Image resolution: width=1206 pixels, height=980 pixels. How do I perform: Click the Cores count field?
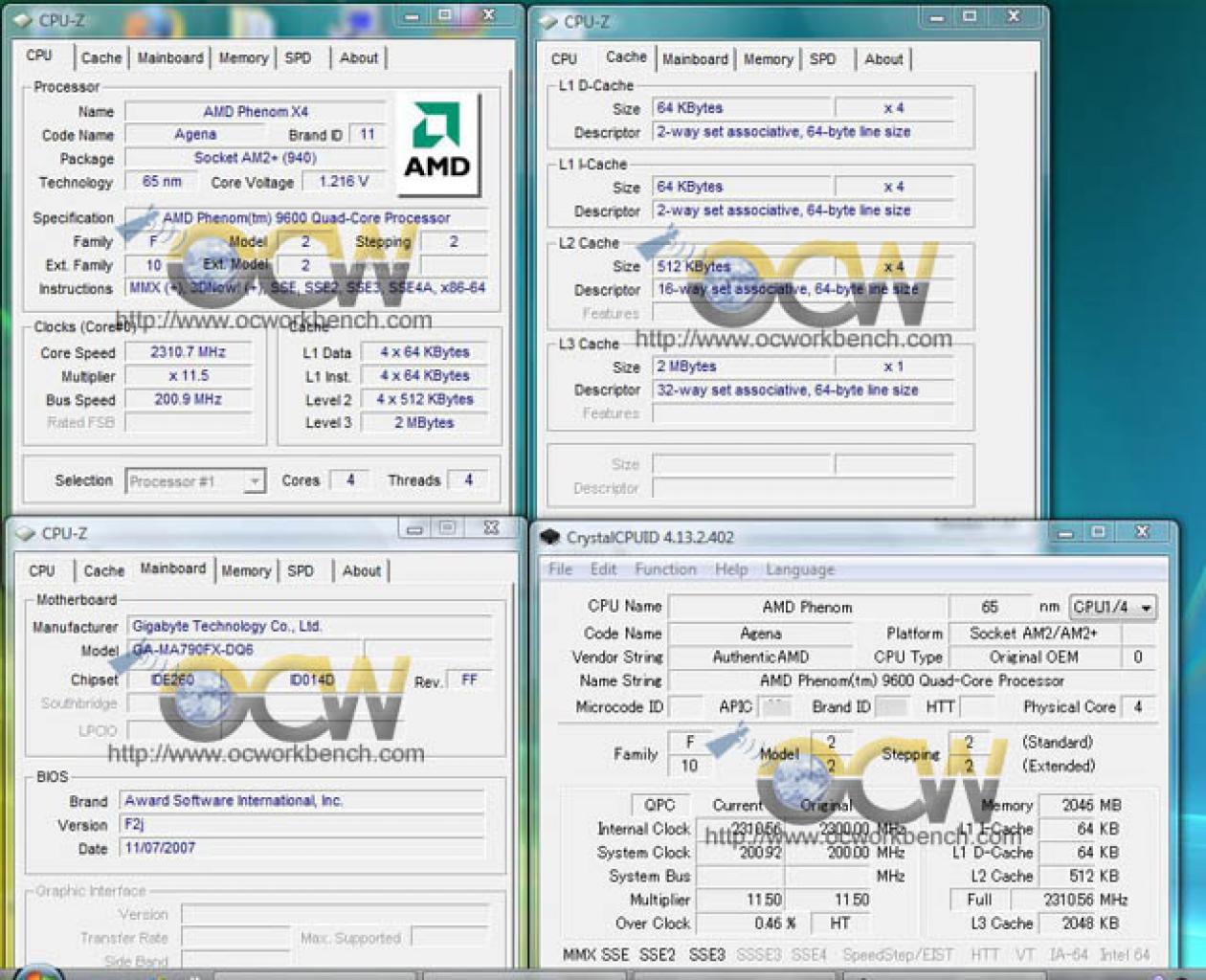click(x=350, y=480)
